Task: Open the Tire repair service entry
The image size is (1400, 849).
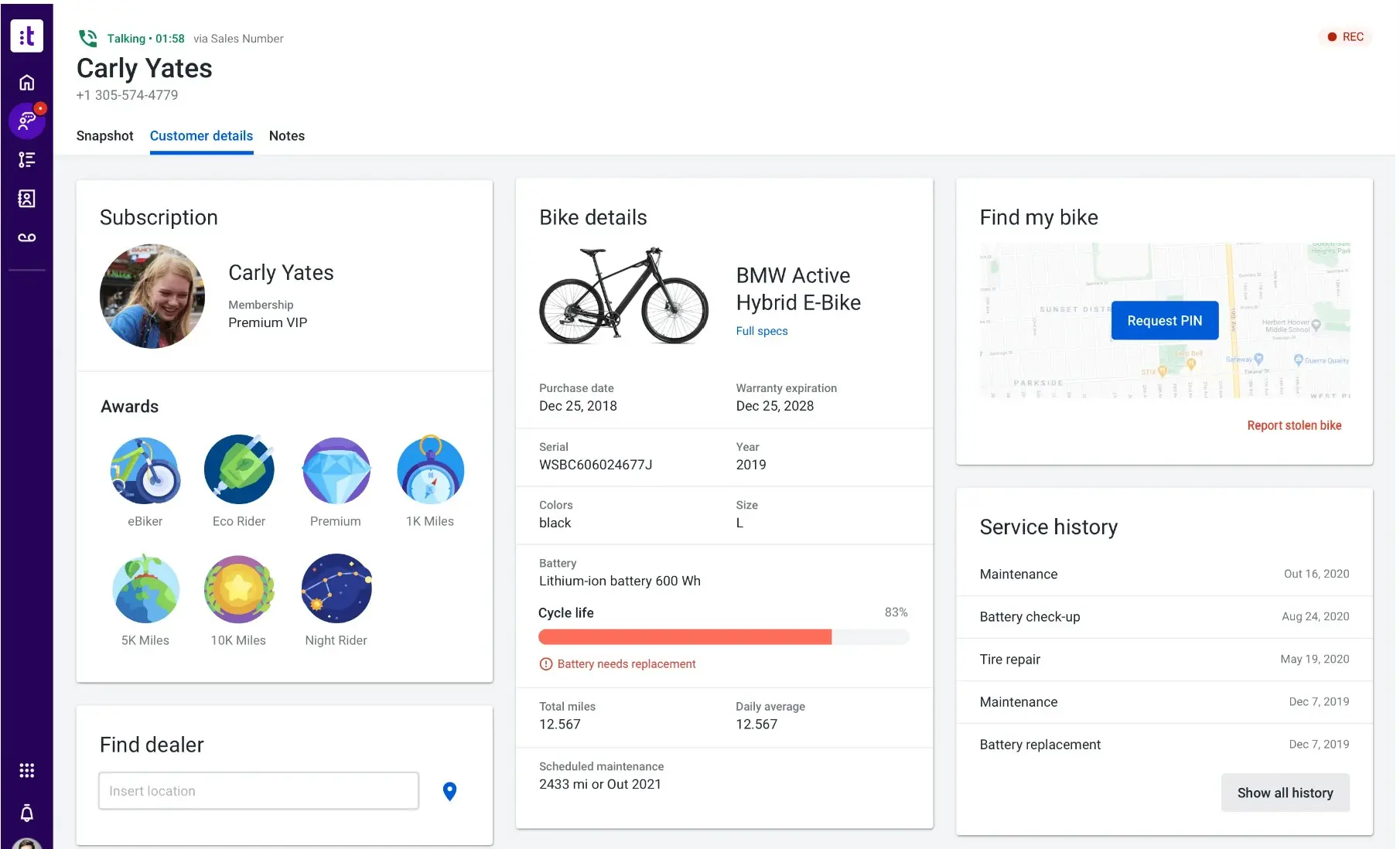Action: pos(1164,659)
